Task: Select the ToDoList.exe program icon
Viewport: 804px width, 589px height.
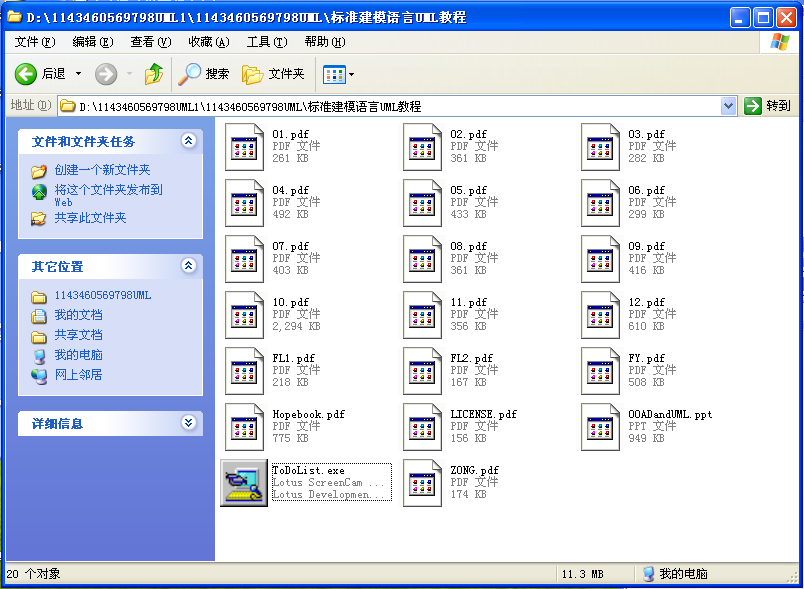Action: pyautogui.click(x=244, y=483)
